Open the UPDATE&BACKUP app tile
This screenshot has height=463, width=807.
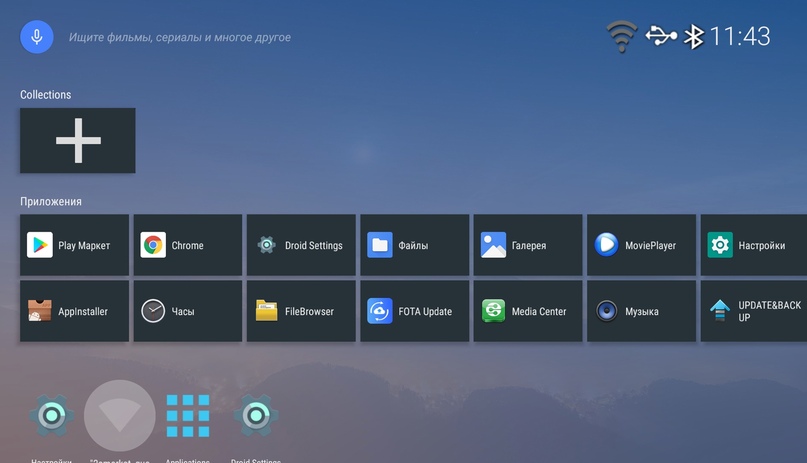pos(754,311)
